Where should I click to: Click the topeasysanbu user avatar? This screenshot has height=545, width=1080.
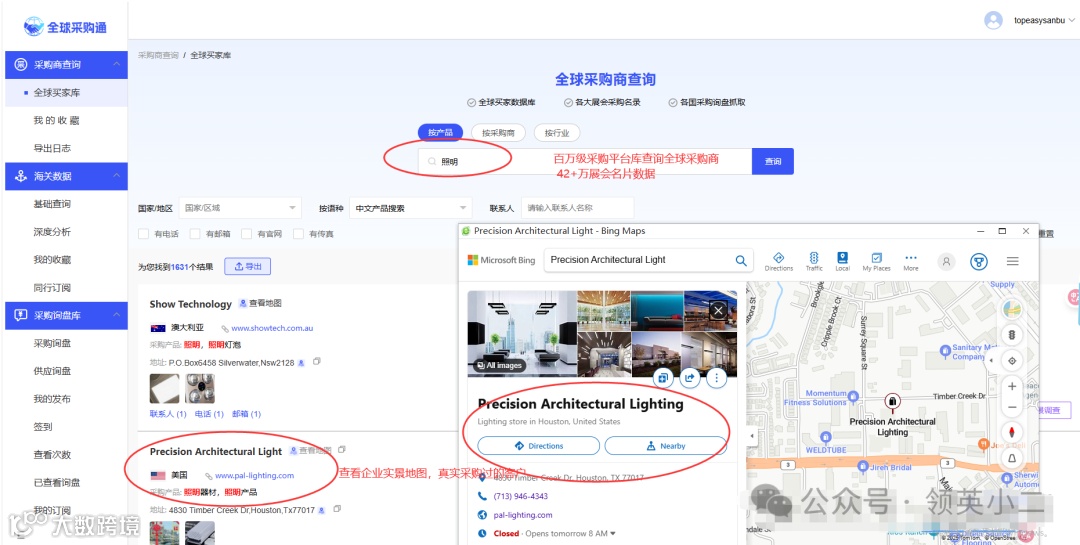[x=993, y=20]
